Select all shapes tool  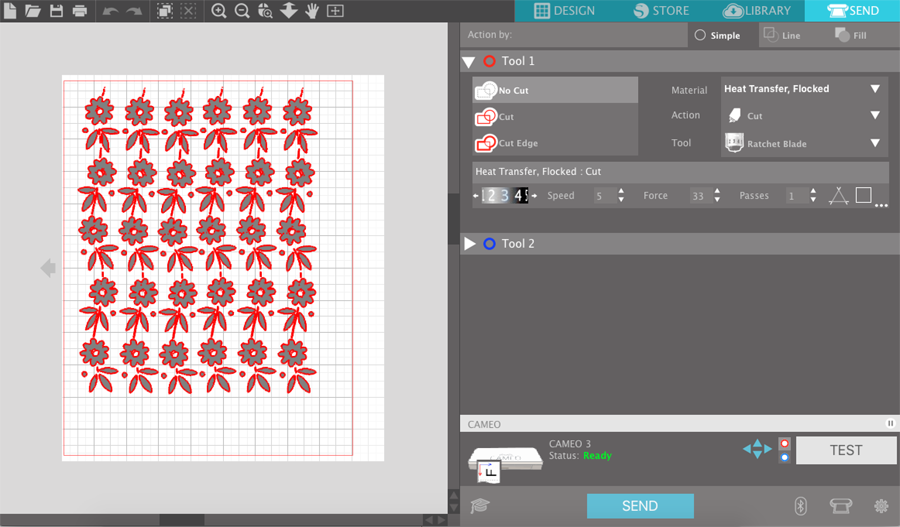[x=165, y=10]
